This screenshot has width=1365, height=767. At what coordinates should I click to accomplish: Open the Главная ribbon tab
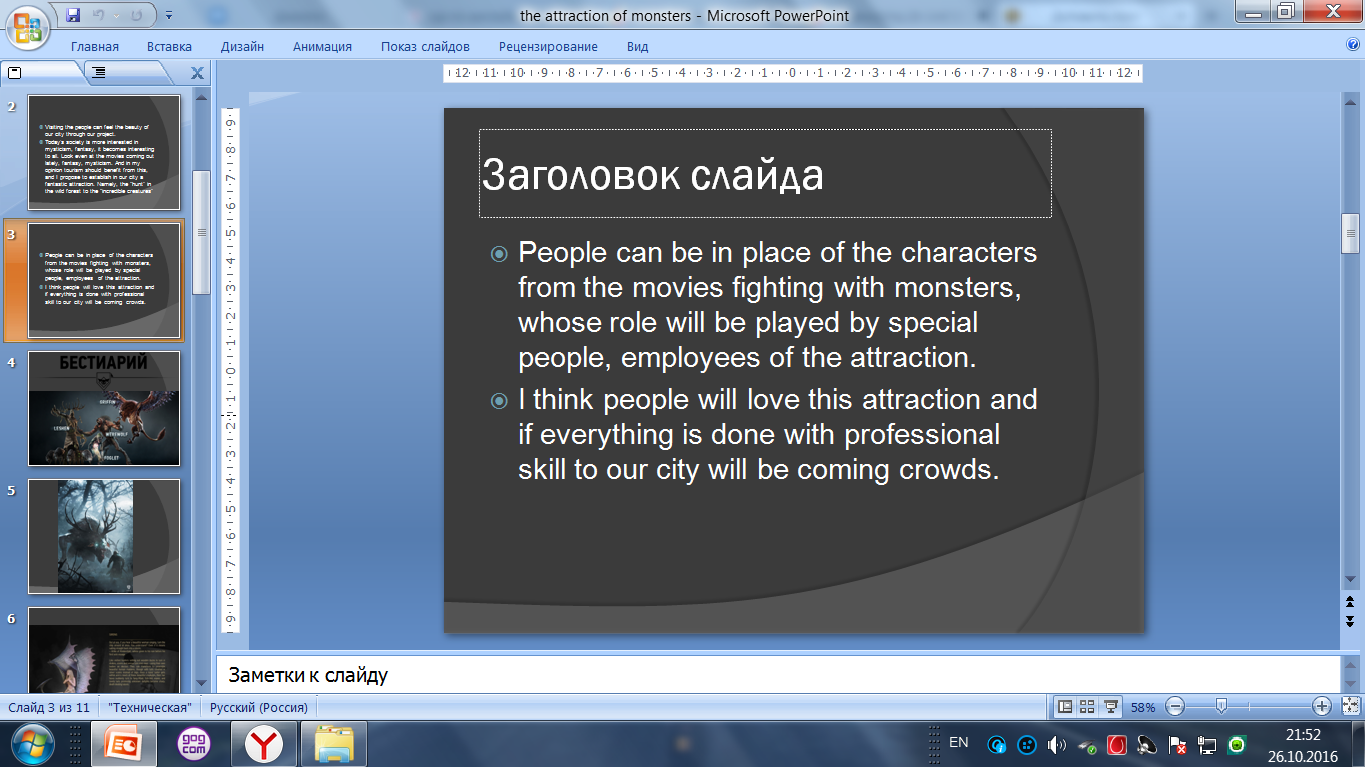(x=94, y=46)
